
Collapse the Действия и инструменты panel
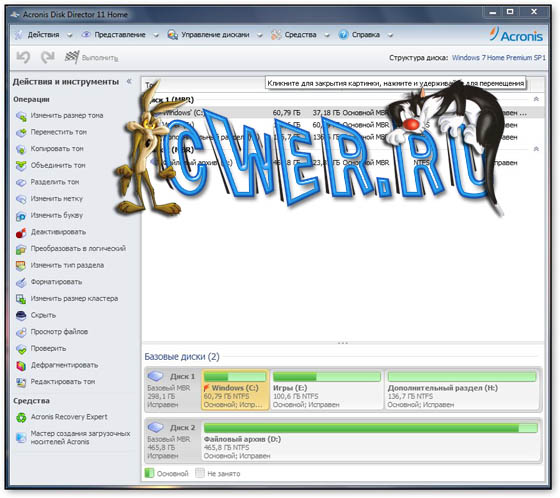pos(129,82)
